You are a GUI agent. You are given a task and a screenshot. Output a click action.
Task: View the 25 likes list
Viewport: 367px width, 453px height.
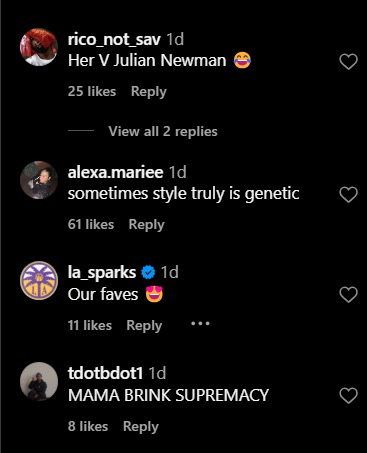(x=92, y=91)
